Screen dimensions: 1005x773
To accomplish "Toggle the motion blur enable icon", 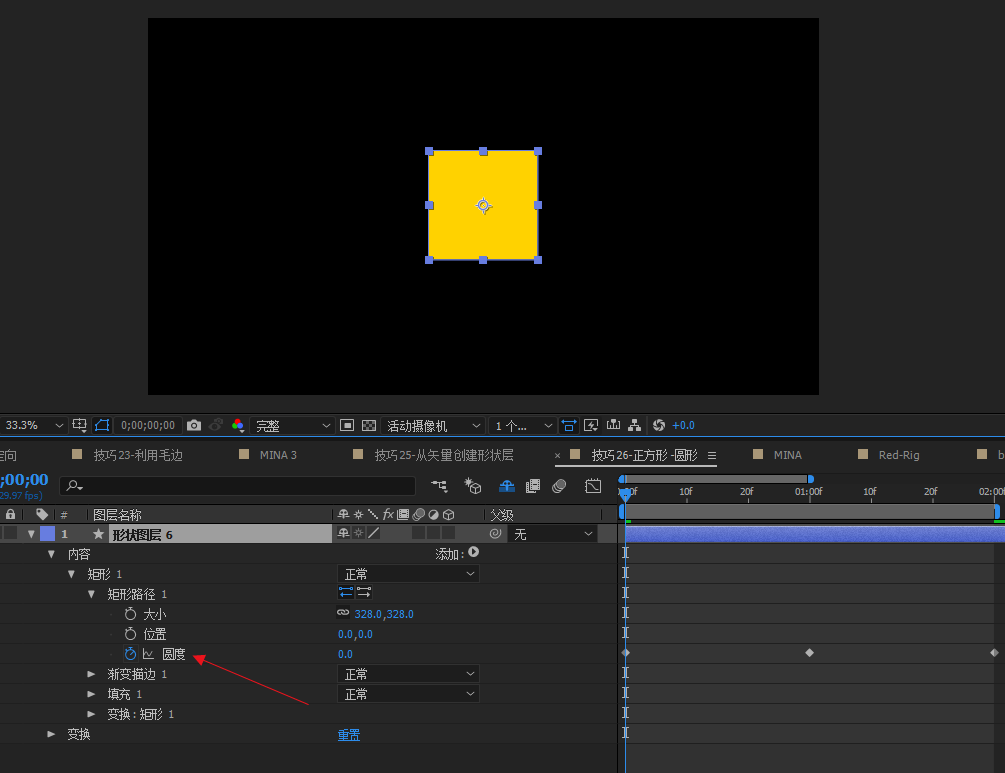I will point(559,486).
